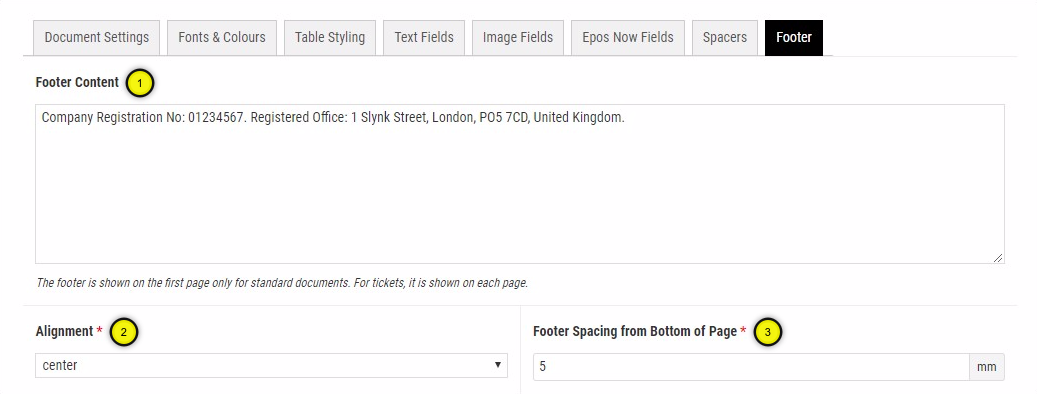Screen dimensions: 1037x394
Task: Click the Alignment field label
Action: (x=65, y=331)
